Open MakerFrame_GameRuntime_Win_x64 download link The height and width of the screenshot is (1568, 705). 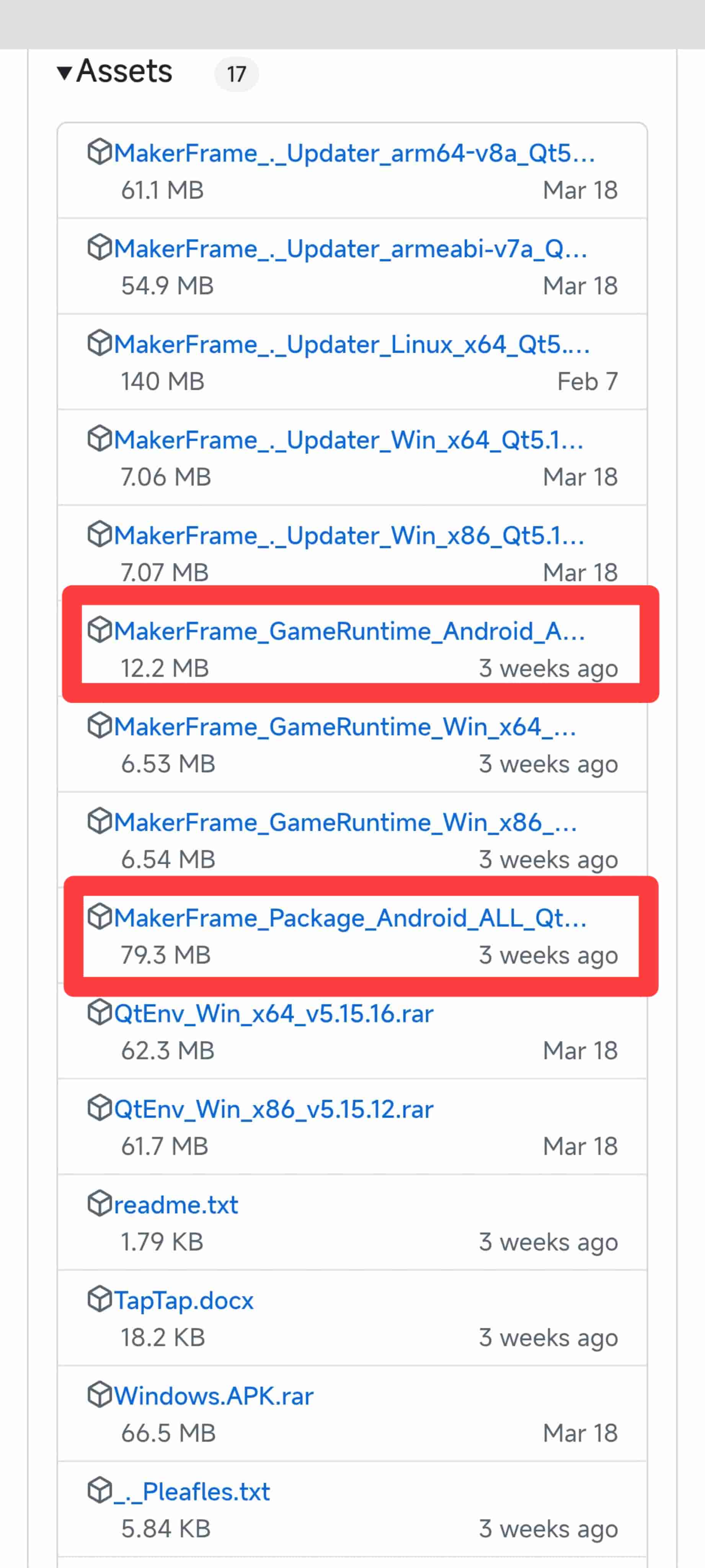pyautogui.click(x=345, y=726)
